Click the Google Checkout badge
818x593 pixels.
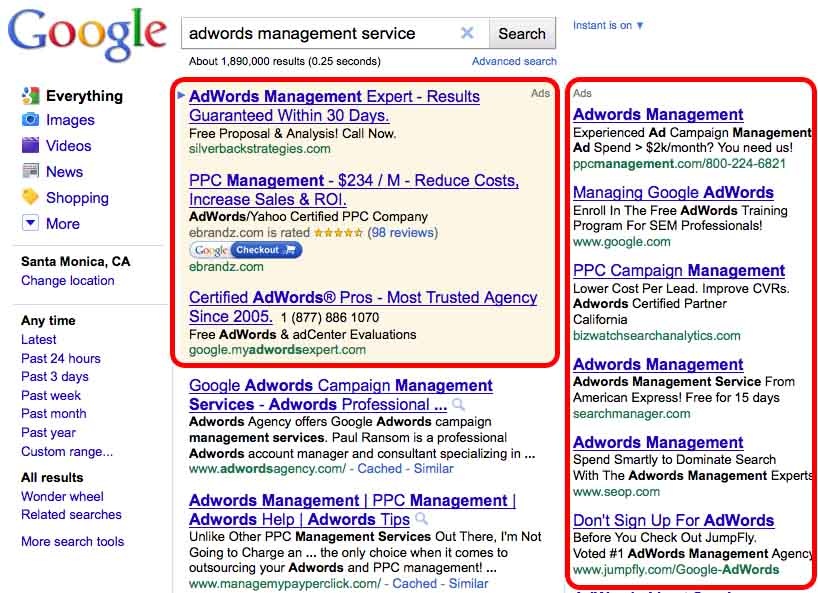click(x=246, y=250)
